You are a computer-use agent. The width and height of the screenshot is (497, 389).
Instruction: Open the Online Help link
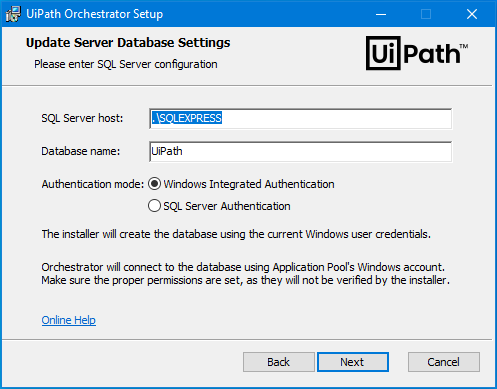coord(69,320)
